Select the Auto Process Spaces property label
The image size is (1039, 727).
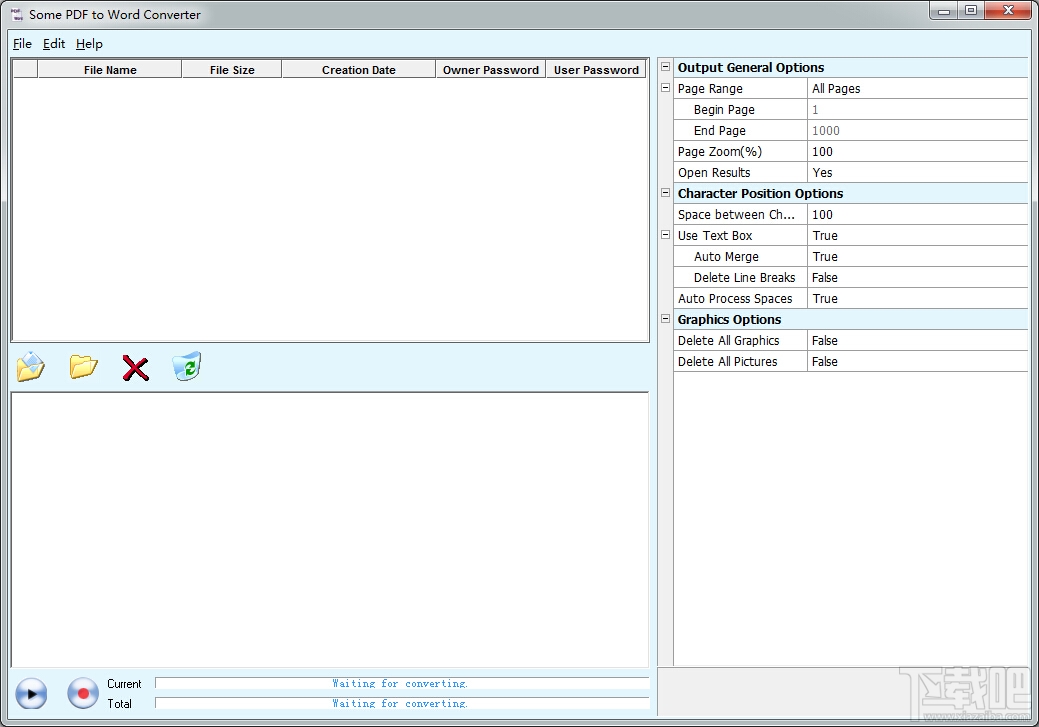(735, 299)
